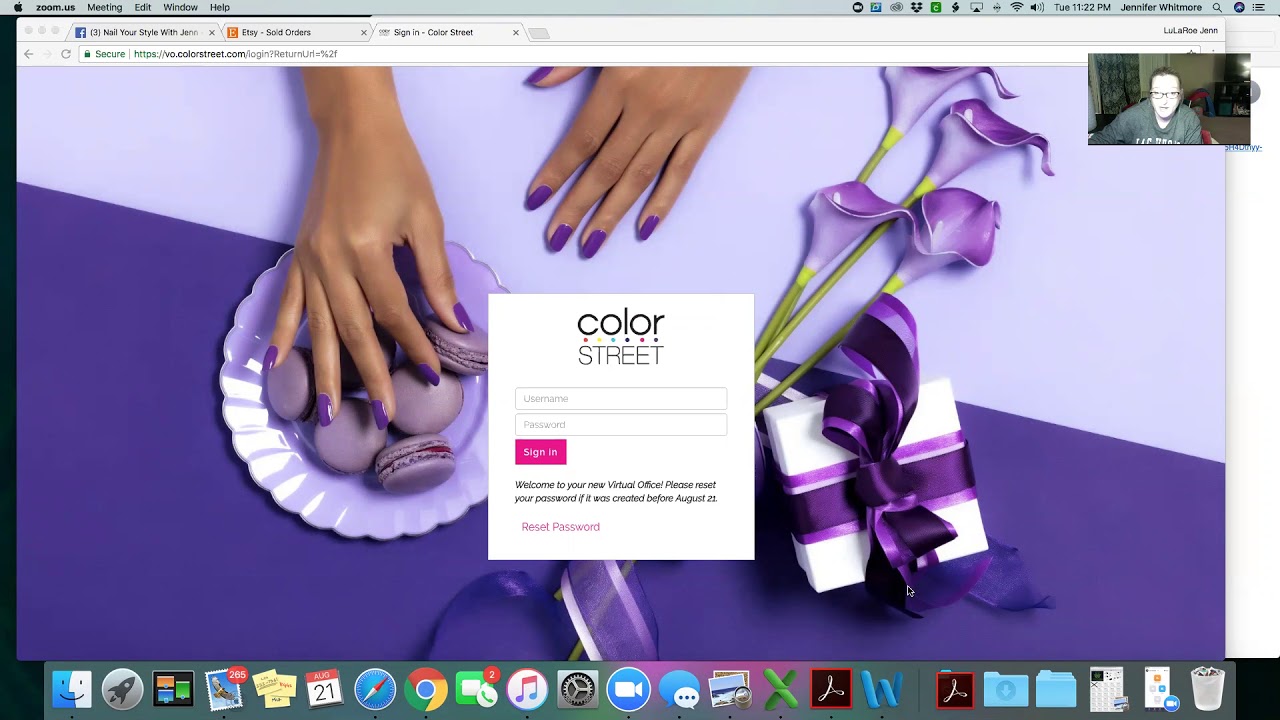
Task: Open the Window menu
Action: click(180, 7)
